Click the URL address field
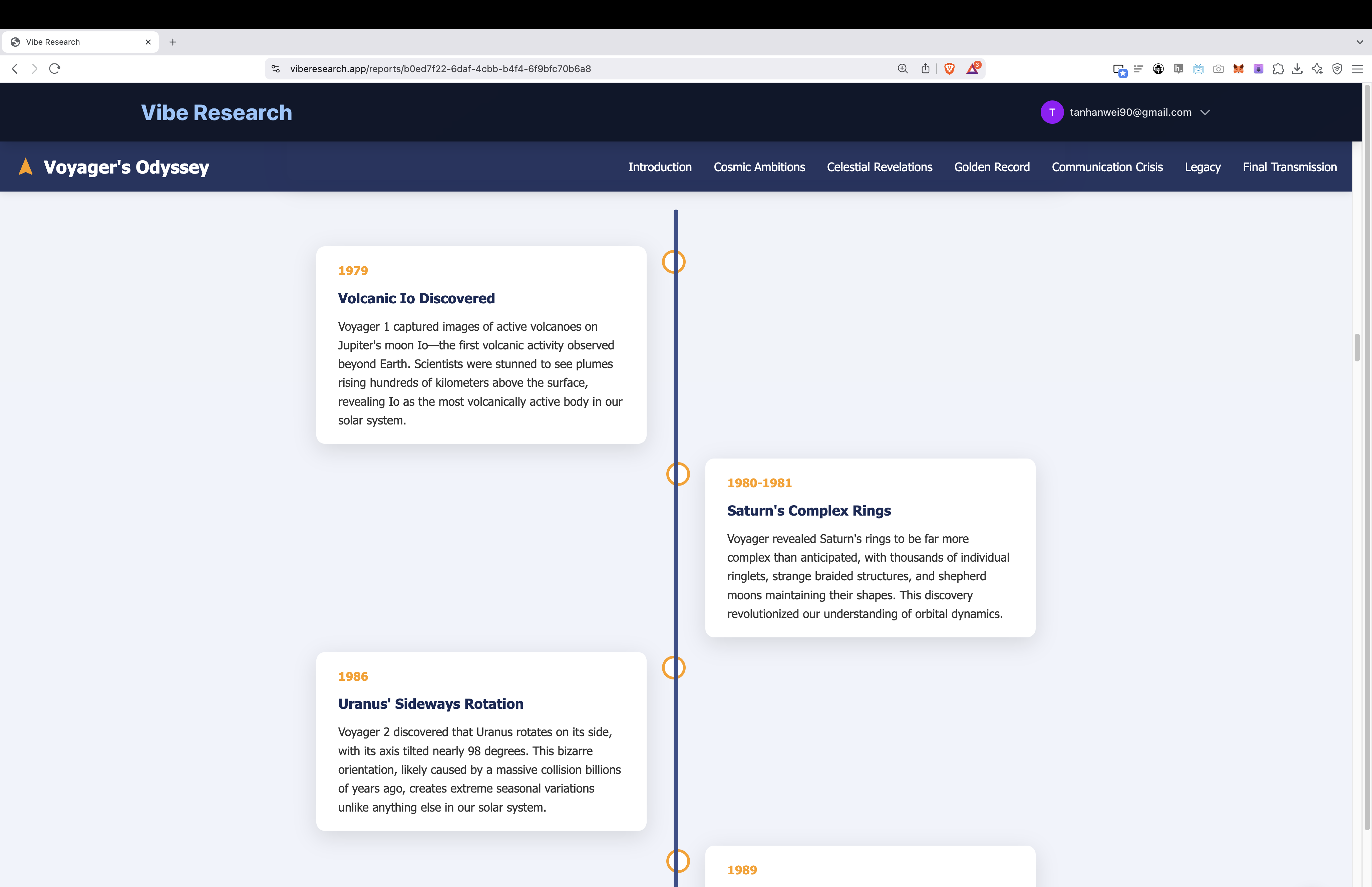1372x887 pixels. [x=518, y=68]
